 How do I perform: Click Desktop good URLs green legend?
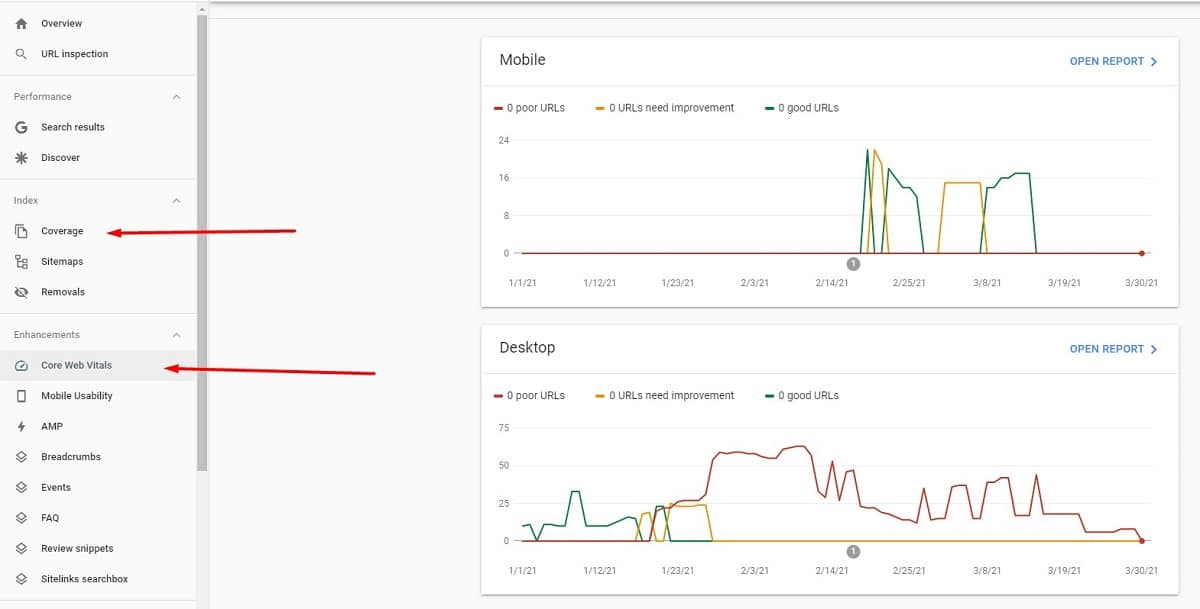(802, 396)
